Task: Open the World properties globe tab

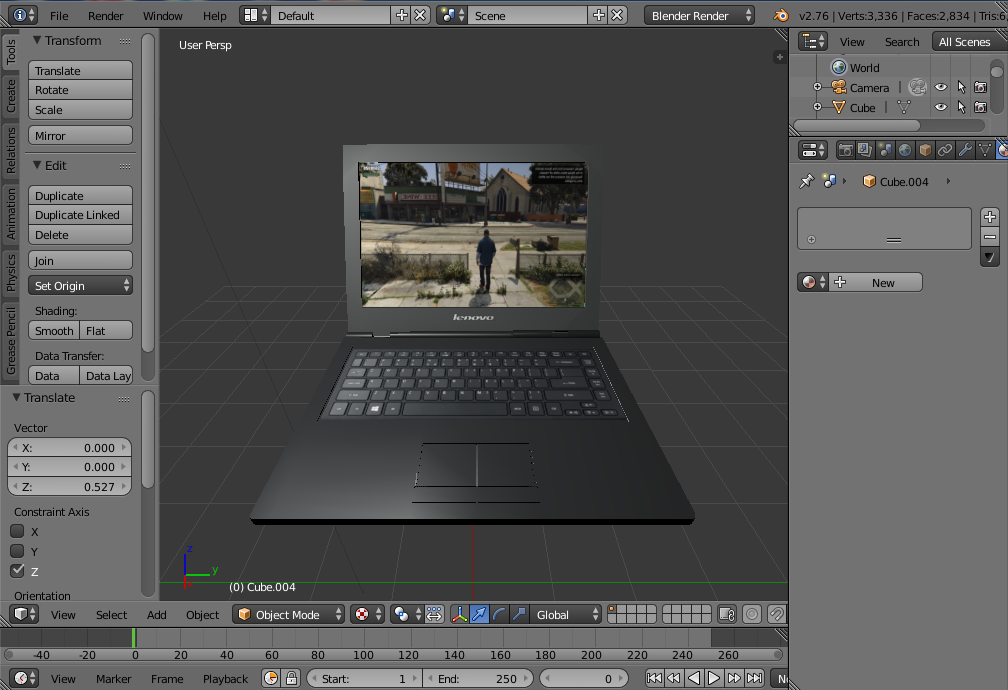Action: click(905, 150)
